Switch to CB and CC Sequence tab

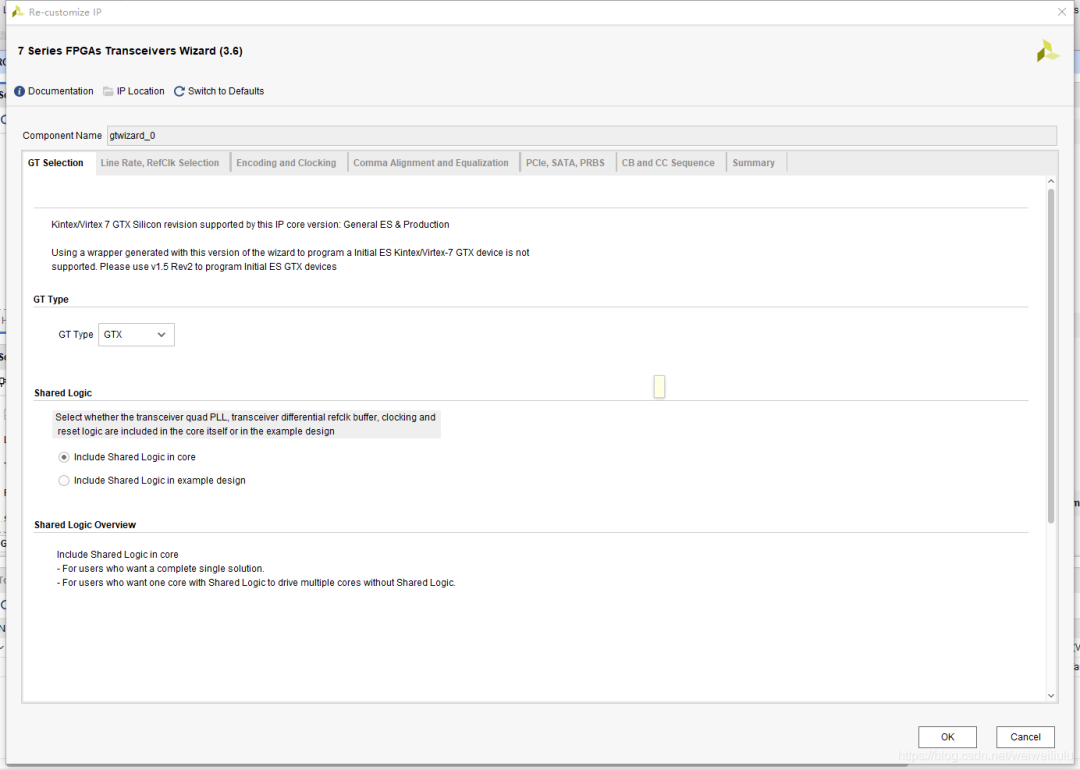pyautogui.click(x=668, y=163)
